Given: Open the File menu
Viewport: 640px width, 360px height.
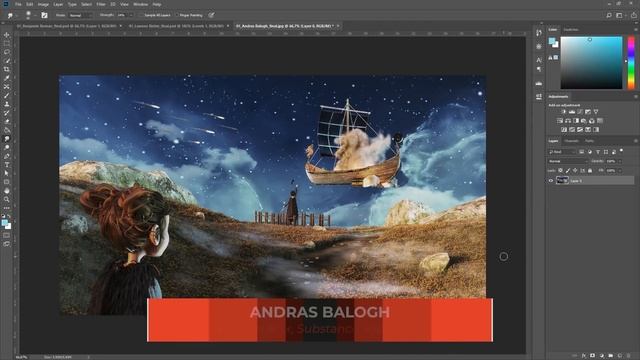Looking at the screenshot, I should point(18,4).
